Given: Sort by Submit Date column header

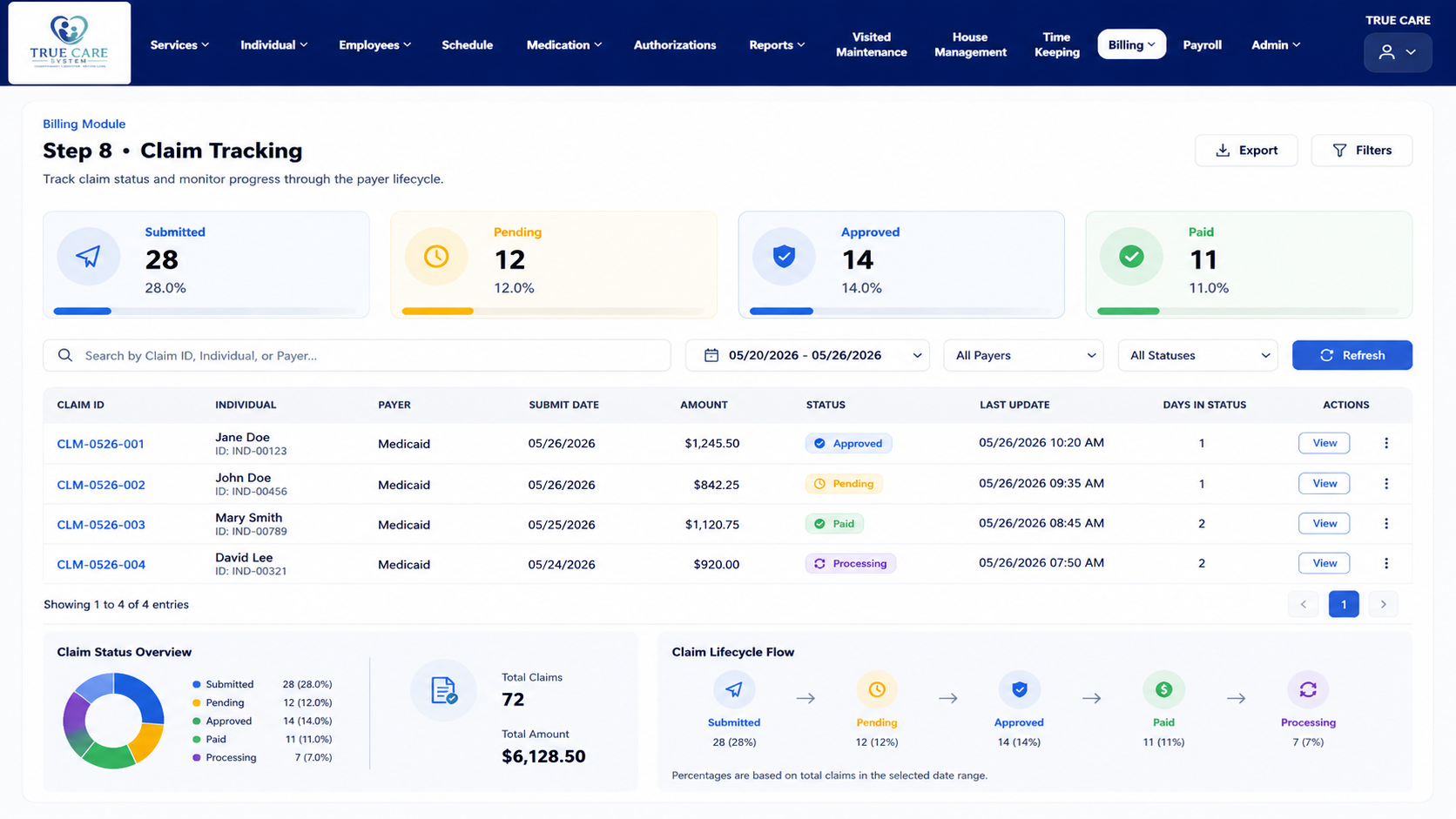Looking at the screenshot, I should 563,405.
